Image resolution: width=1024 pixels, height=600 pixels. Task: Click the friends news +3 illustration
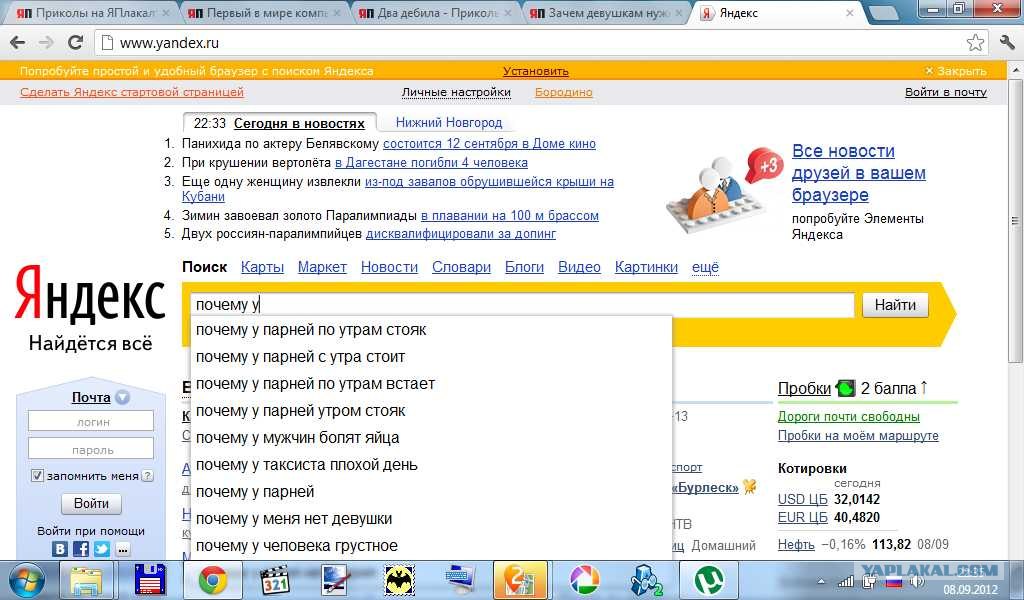coord(726,189)
